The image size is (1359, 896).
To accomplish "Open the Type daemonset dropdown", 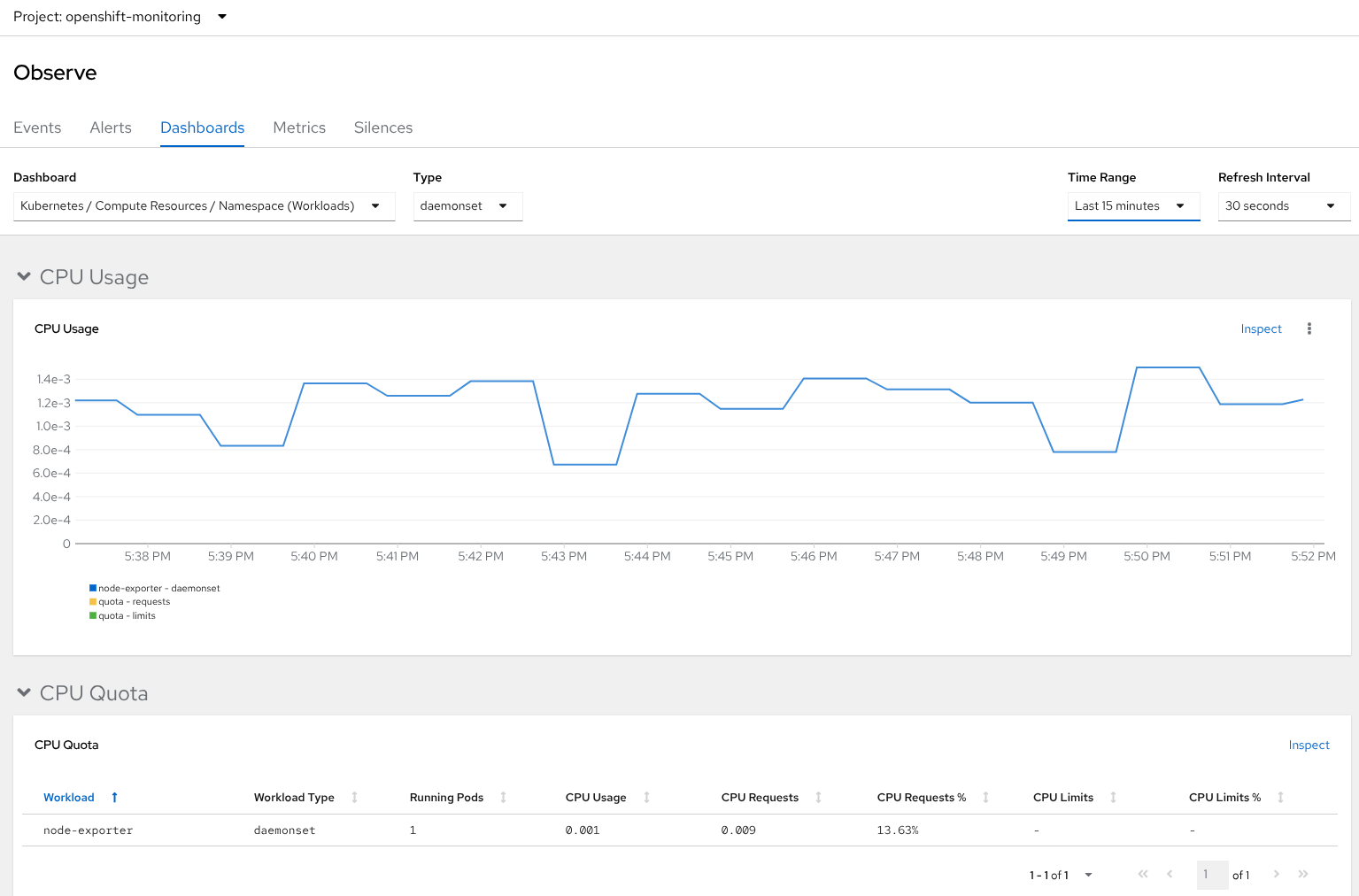I will pos(467,206).
